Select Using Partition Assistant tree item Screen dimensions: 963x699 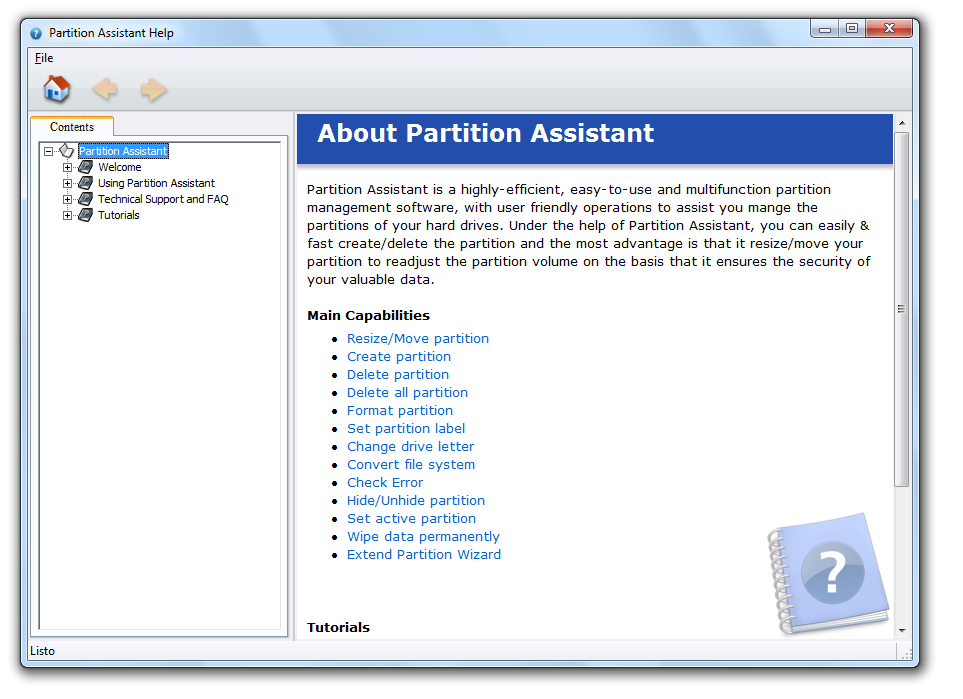click(156, 183)
